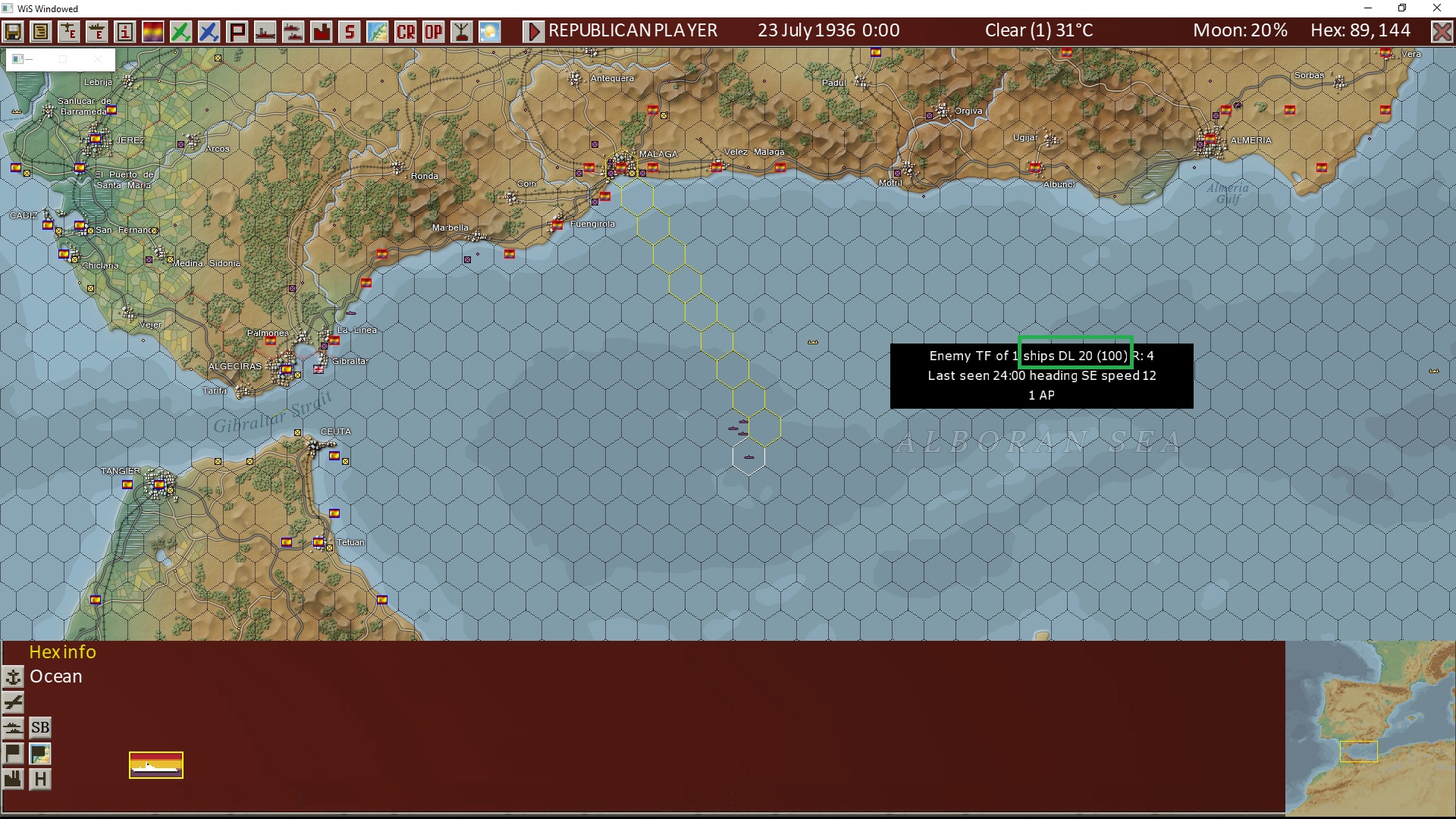
Task: Advance the turn with the red arrow beside REPUBLICAN PLAYER
Action: pyautogui.click(x=534, y=31)
